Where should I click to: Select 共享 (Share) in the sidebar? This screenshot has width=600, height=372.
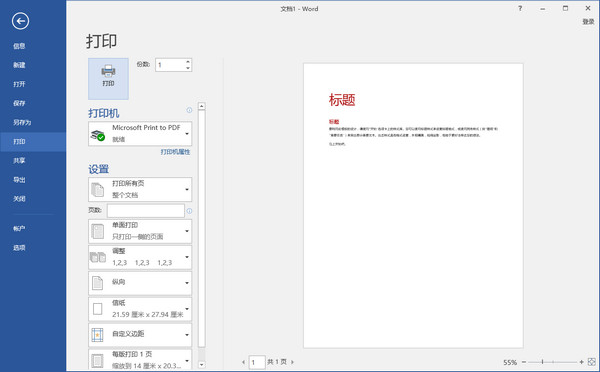[19, 161]
